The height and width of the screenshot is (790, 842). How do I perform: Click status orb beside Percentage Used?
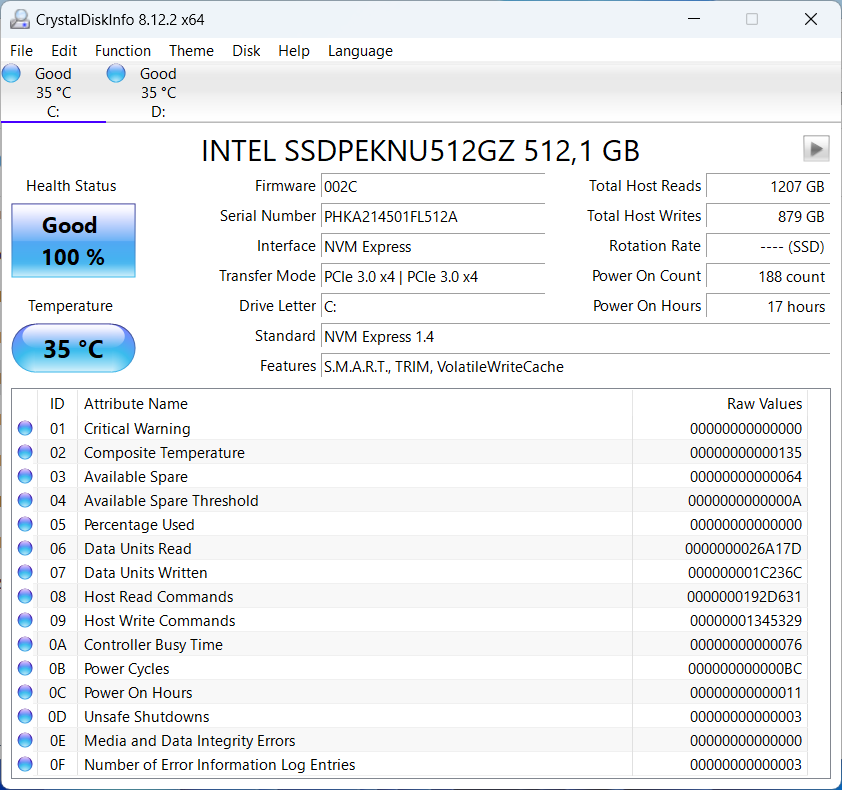tap(25, 525)
